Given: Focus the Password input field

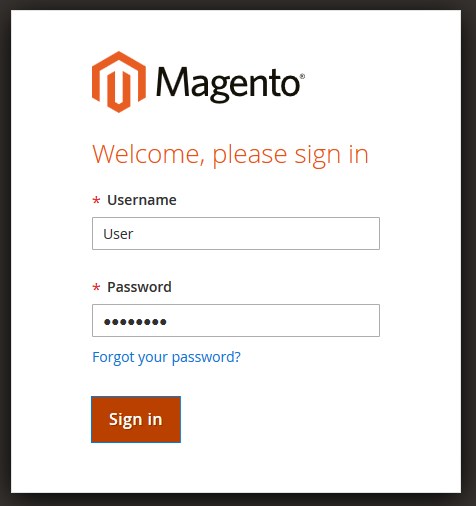Looking at the screenshot, I should click(x=236, y=320).
